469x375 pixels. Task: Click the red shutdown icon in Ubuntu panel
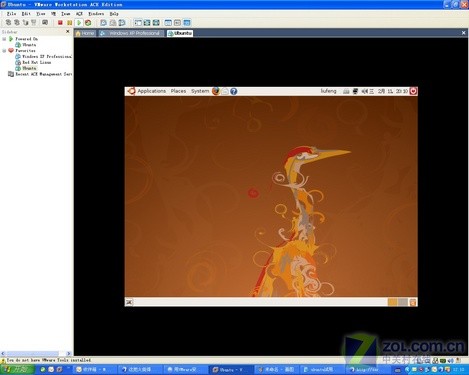(x=413, y=91)
